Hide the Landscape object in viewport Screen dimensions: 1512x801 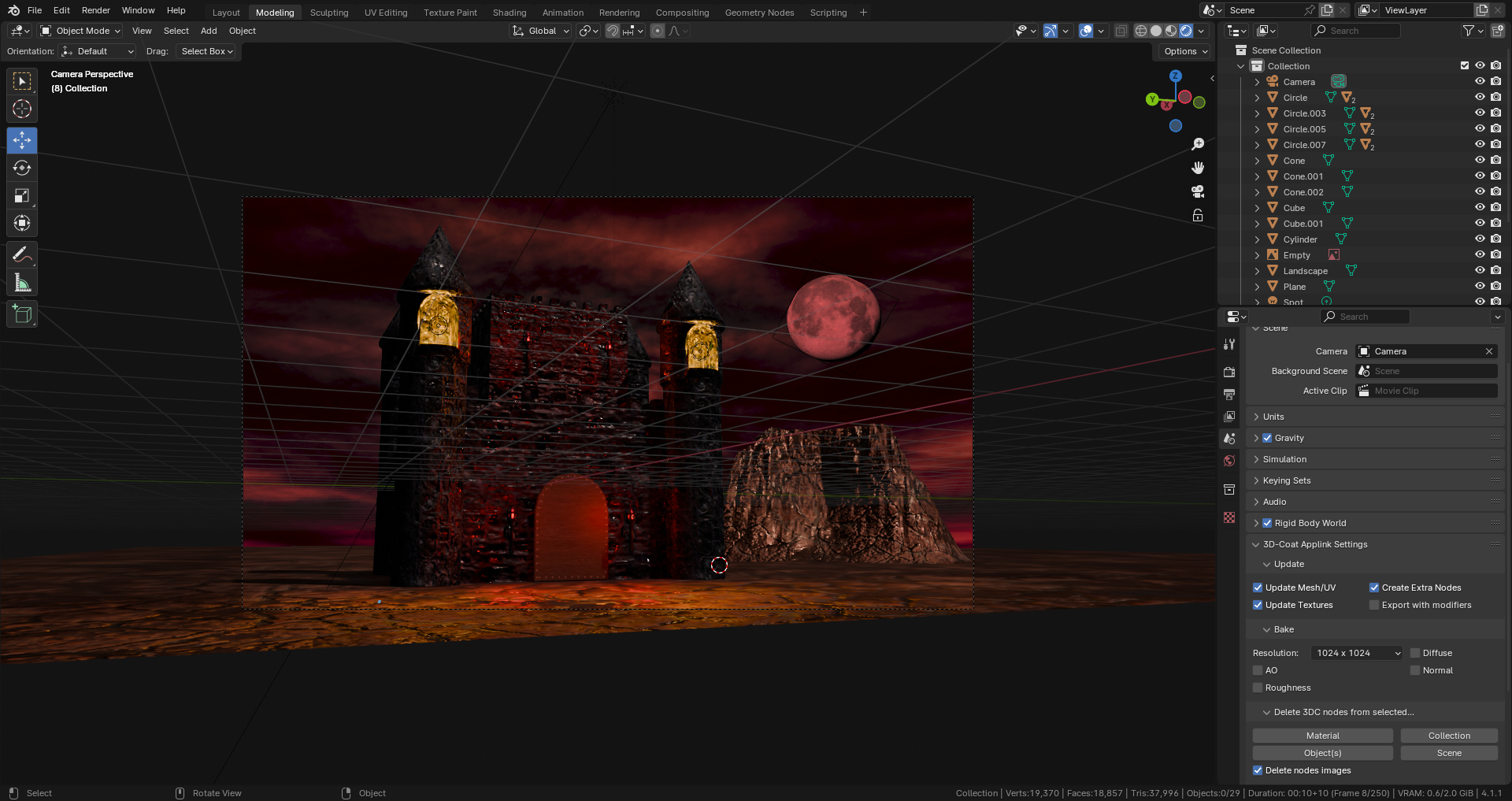coord(1480,270)
